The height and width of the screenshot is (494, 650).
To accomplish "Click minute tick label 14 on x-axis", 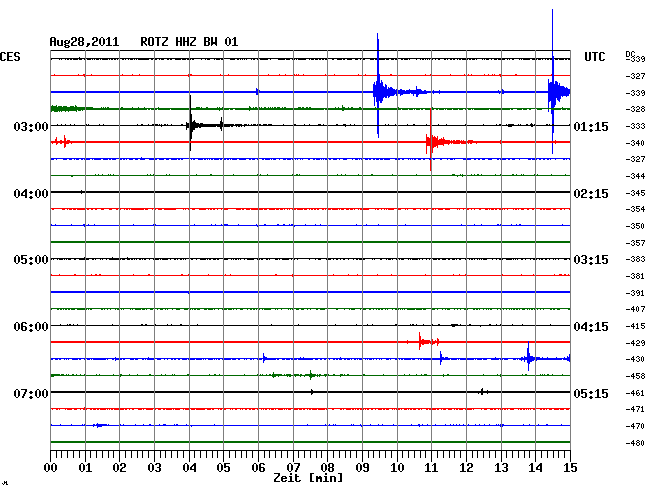I will [x=535, y=467].
